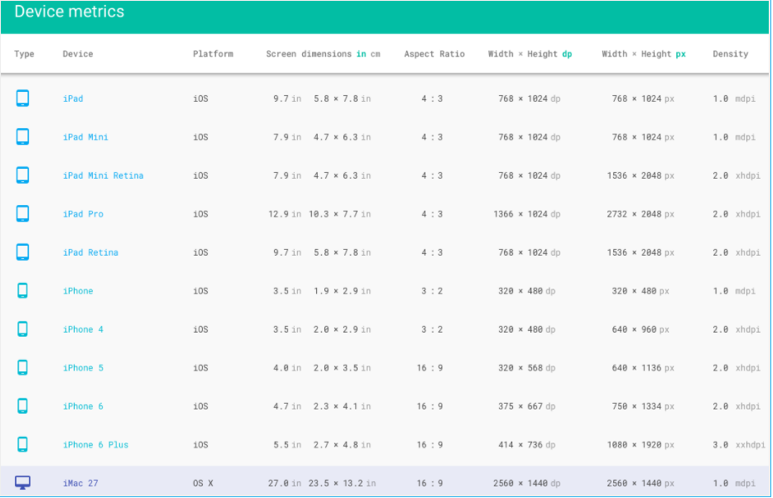
Task: Sort by Aspect Ratio column header
Action: pos(434,54)
